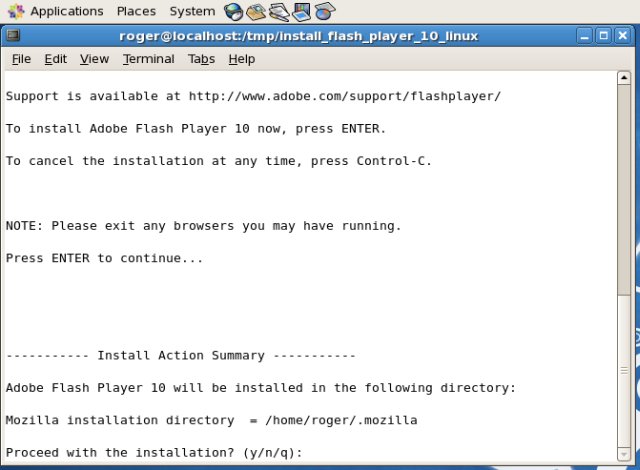Open the presentation app launcher icon
The width and height of the screenshot is (640, 470).
(x=302, y=11)
